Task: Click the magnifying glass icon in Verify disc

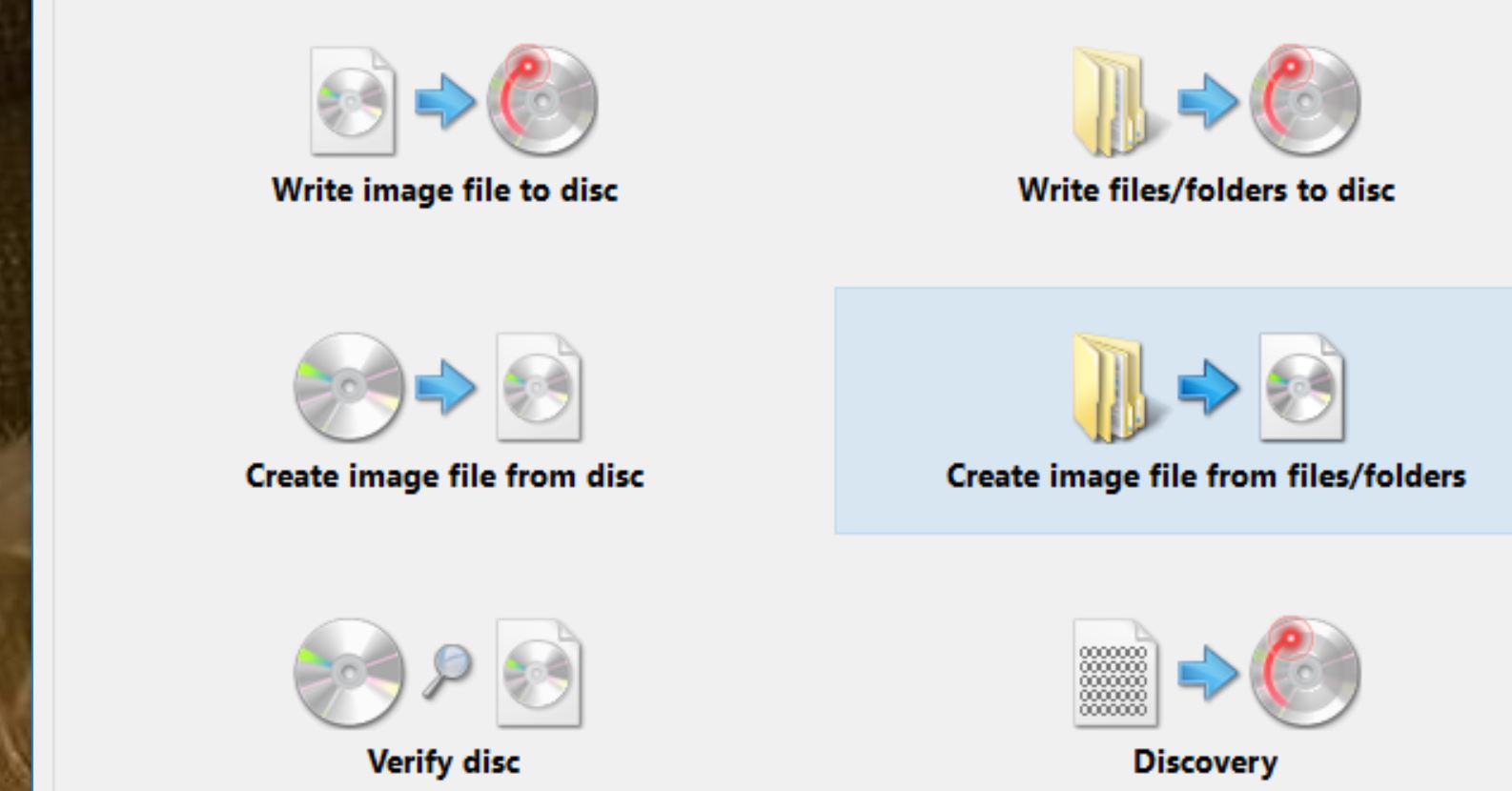Action: pyautogui.click(x=446, y=670)
